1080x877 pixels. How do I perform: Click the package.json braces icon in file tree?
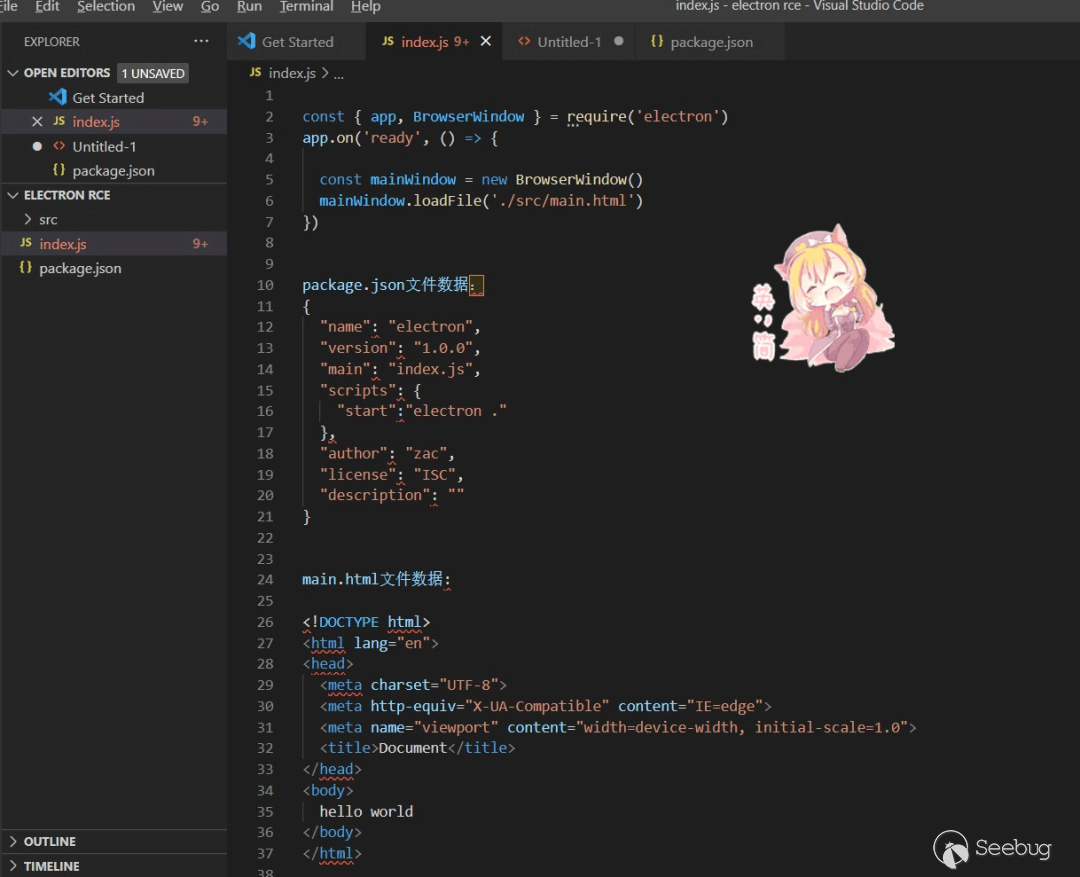point(26,268)
